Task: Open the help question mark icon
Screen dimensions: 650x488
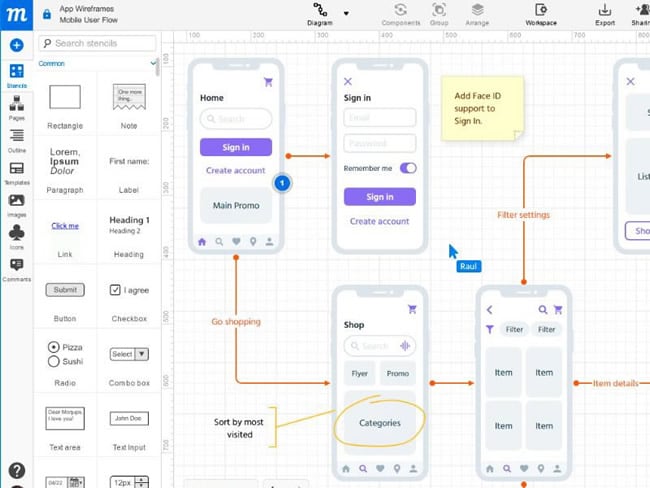Action: coord(17,471)
